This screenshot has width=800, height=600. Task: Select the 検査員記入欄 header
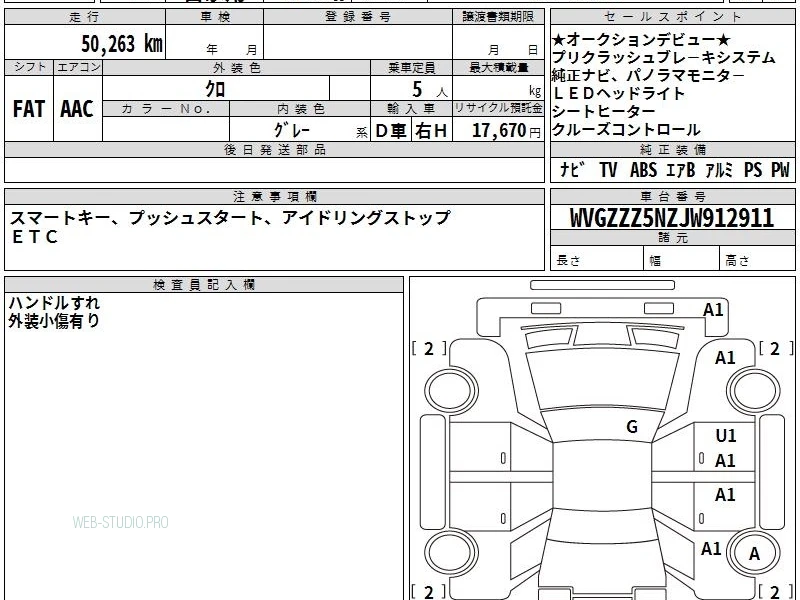[x=204, y=285]
